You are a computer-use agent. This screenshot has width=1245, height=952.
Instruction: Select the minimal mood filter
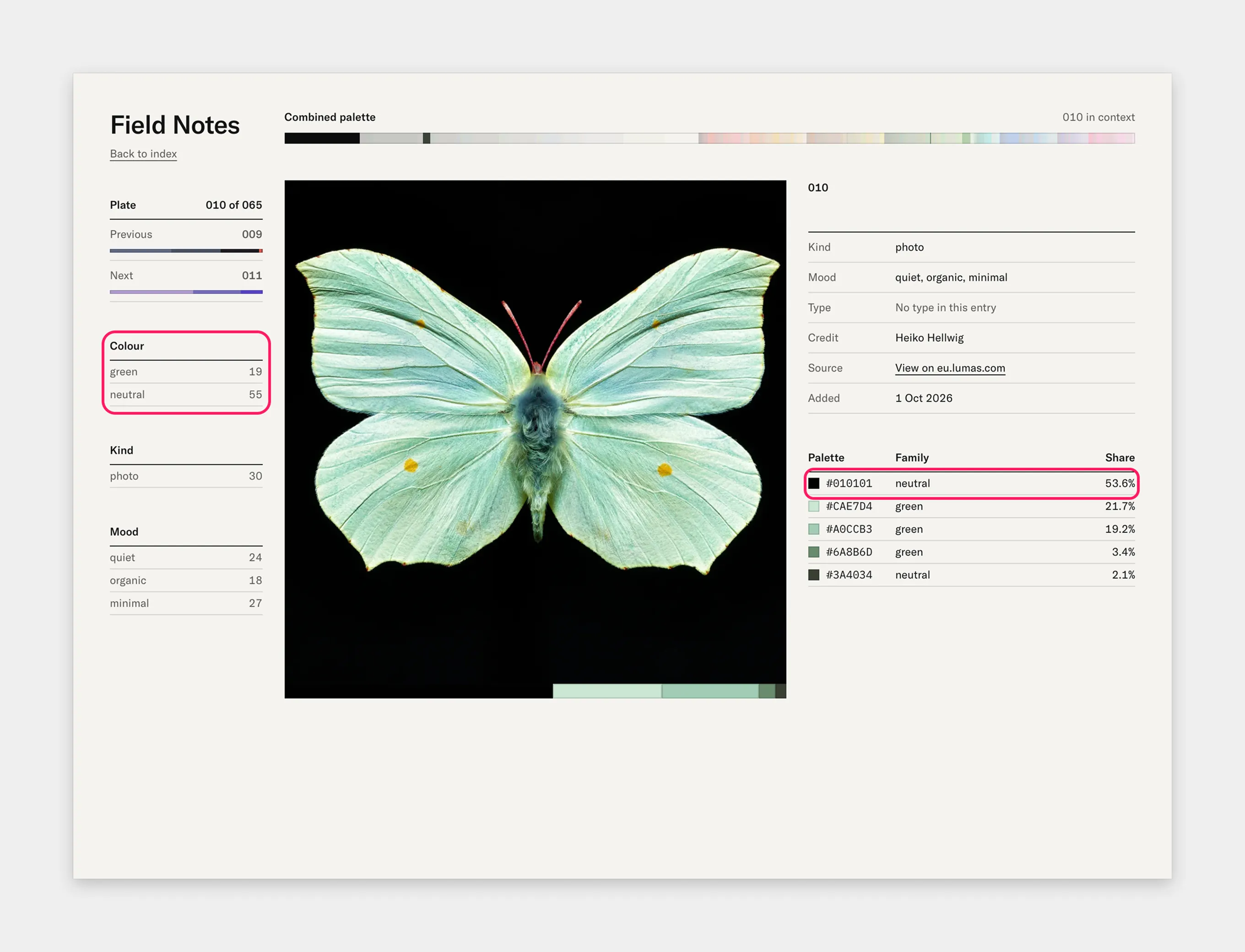point(186,603)
